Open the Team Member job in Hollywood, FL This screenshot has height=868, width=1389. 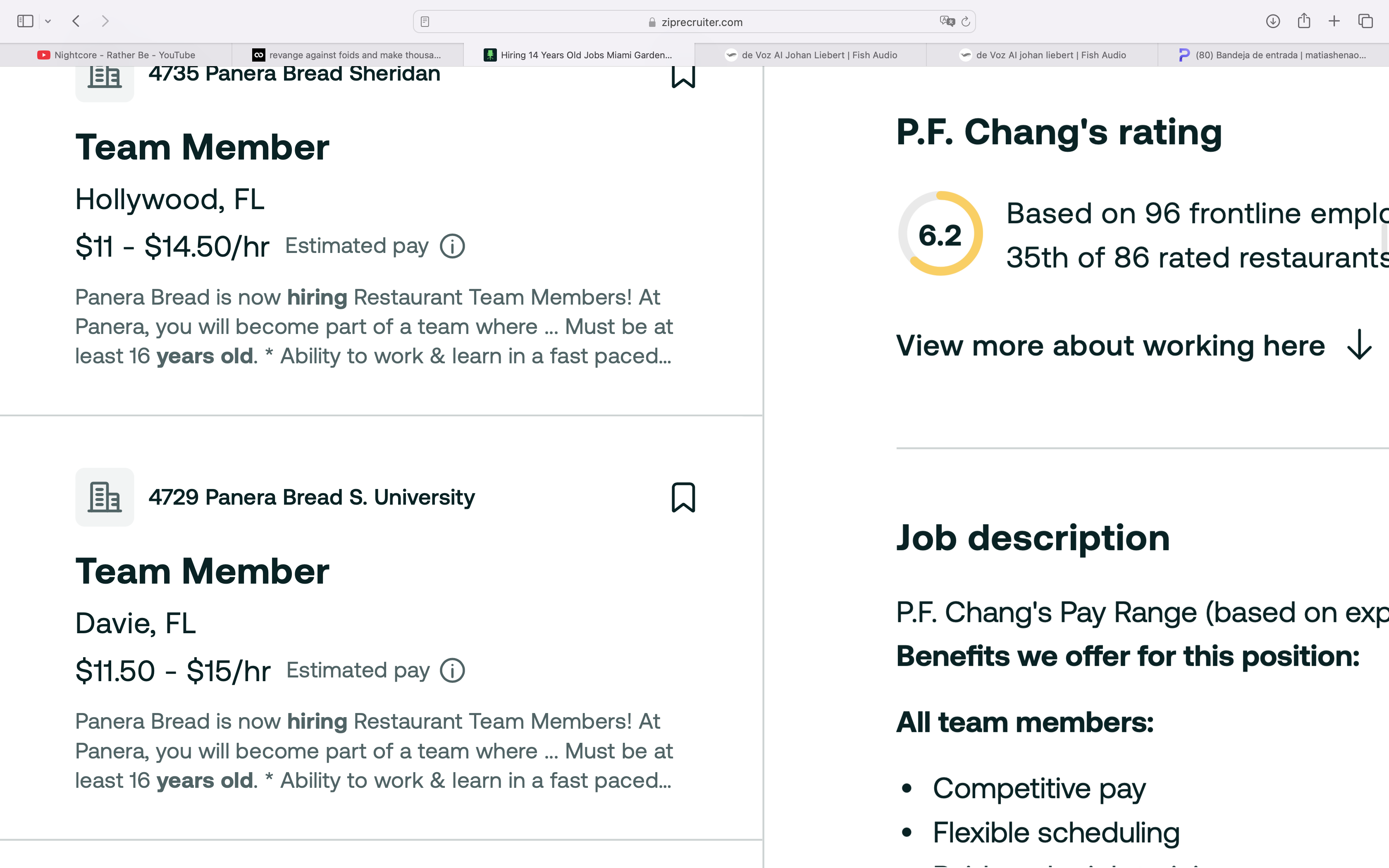pos(202,148)
